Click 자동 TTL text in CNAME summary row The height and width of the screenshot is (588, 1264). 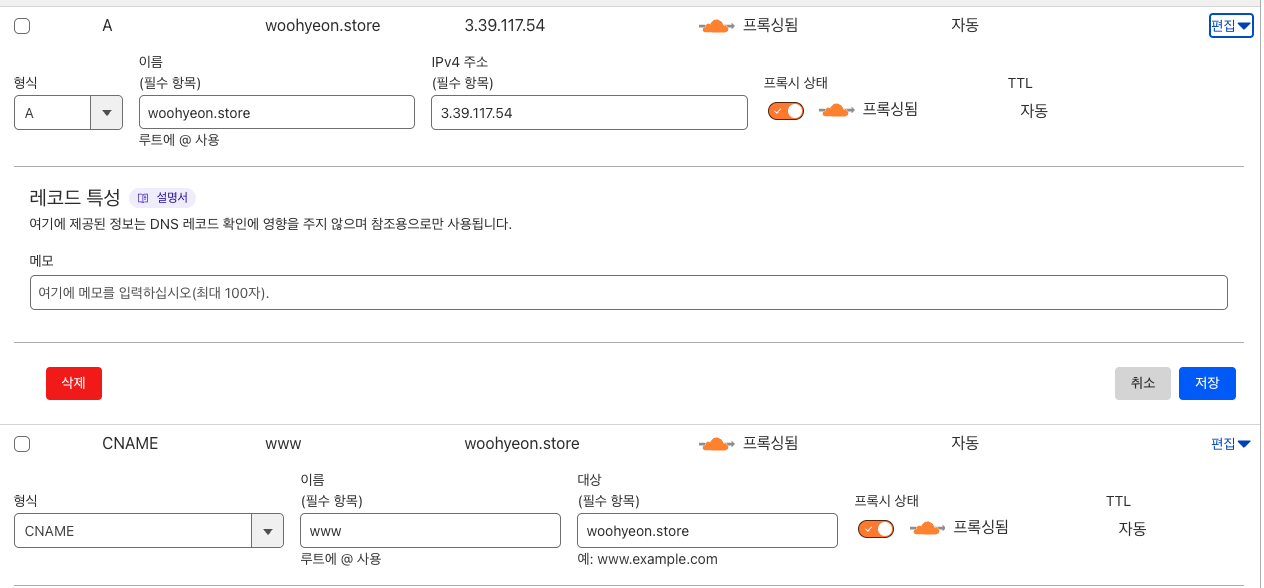[965, 443]
